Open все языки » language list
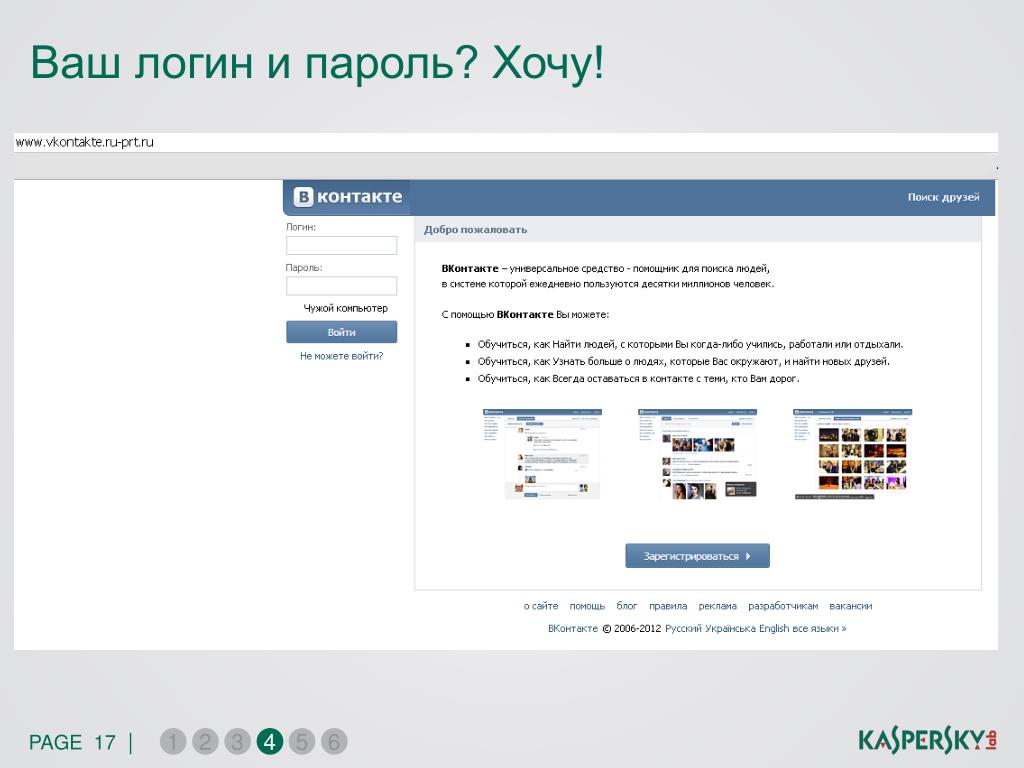Image resolution: width=1024 pixels, height=768 pixels. point(820,628)
